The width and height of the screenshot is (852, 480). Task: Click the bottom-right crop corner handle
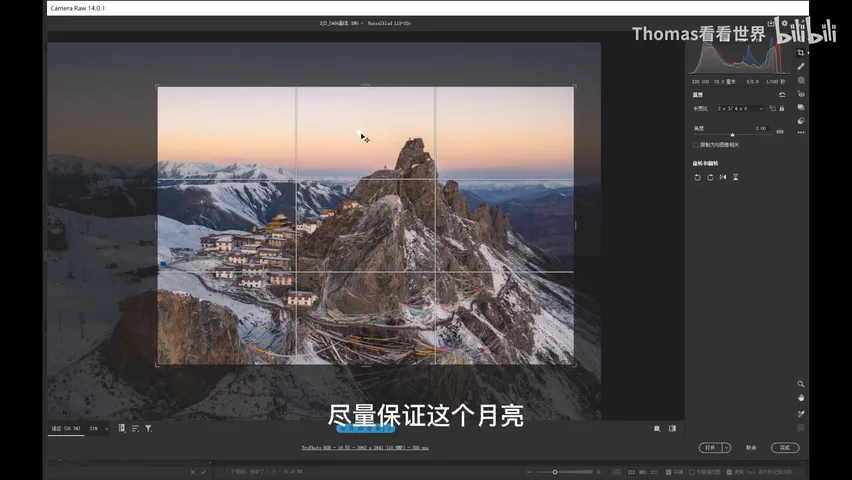point(574,365)
